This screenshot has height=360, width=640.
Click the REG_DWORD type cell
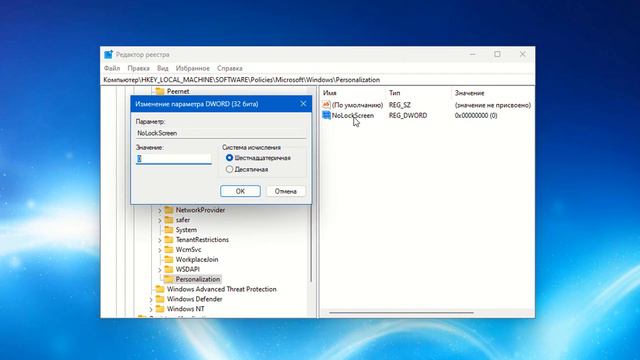coord(408,116)
